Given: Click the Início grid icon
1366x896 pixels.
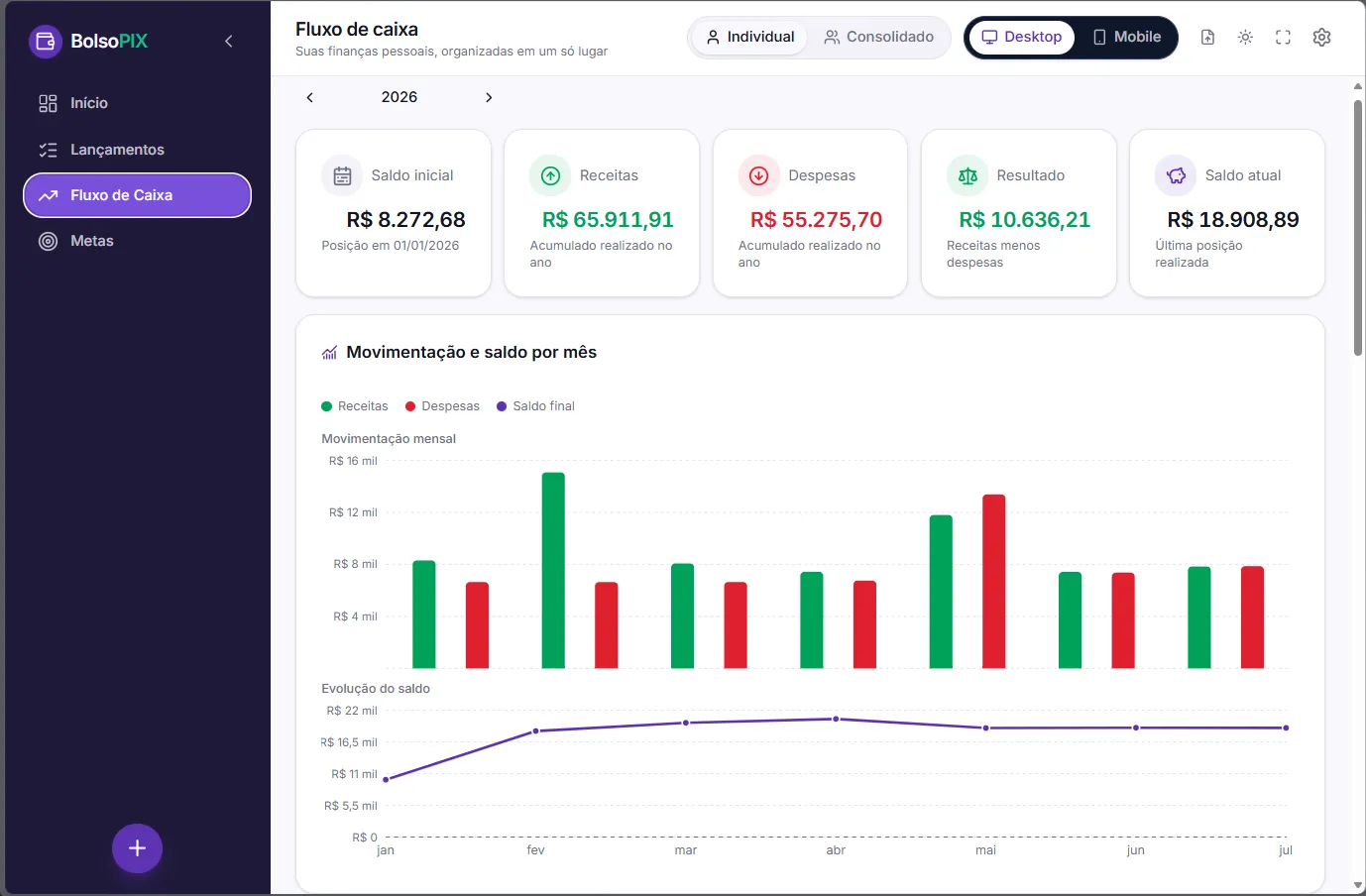Looking at the screenshot, I should click(x=48, y=103).
